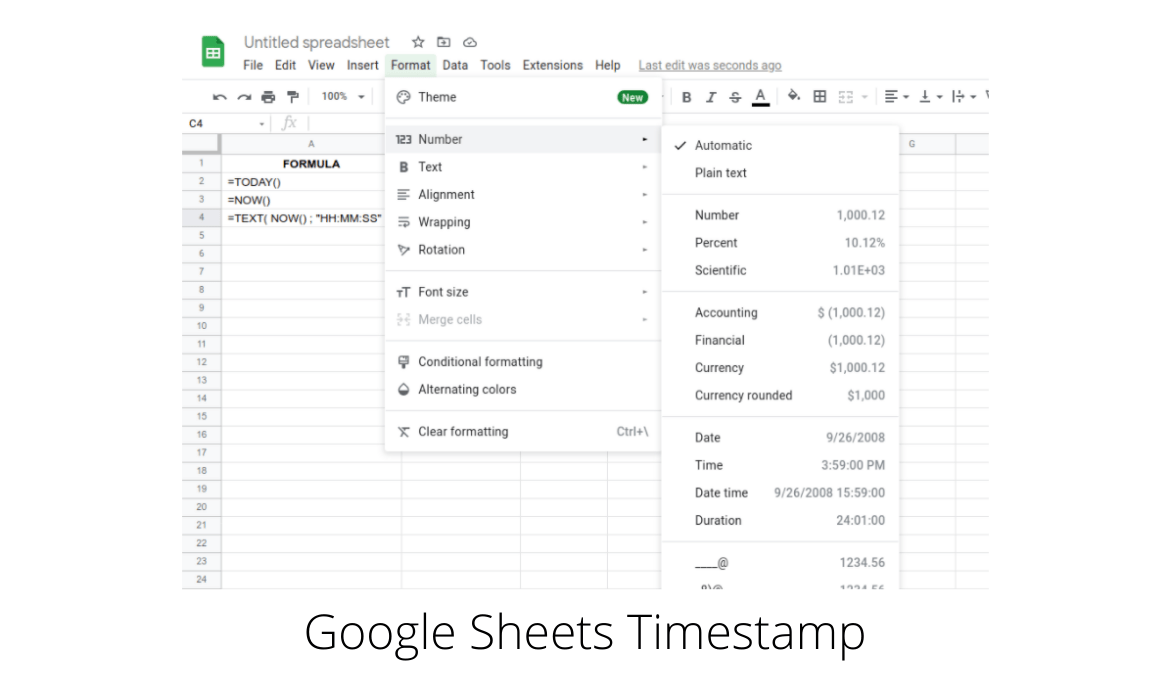Toggle italic formatting
1170x700 pixels.
click(x=710, y=97)
